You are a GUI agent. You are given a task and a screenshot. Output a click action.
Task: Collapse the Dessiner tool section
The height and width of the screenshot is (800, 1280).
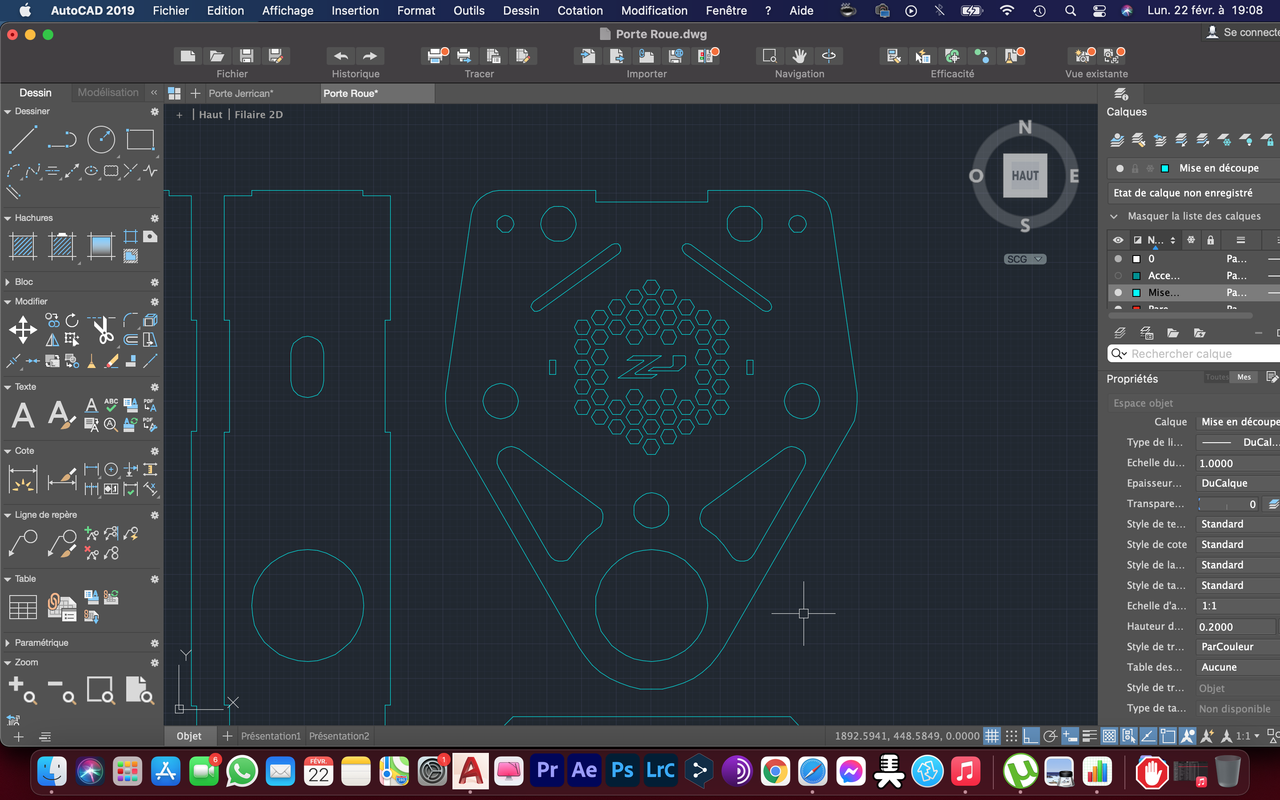click(x=8, y=112)
